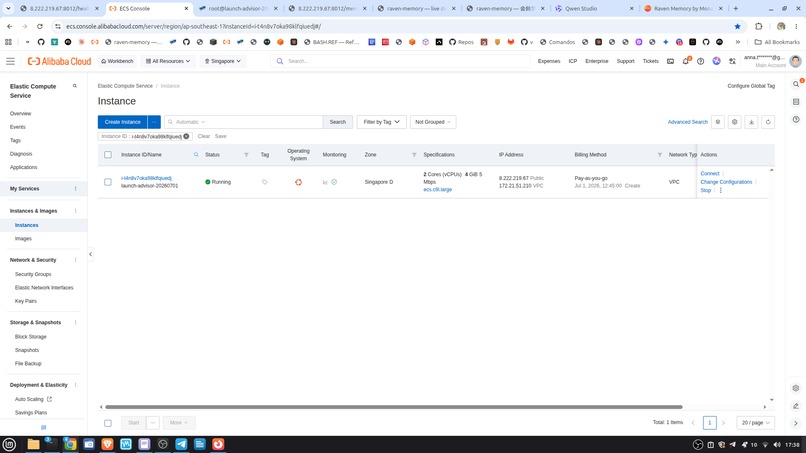Open the Automatic search type dropdown
Image resolution: width=806 pixels, height=453 pixels.
pyautogui.click(x=190, y=122)
